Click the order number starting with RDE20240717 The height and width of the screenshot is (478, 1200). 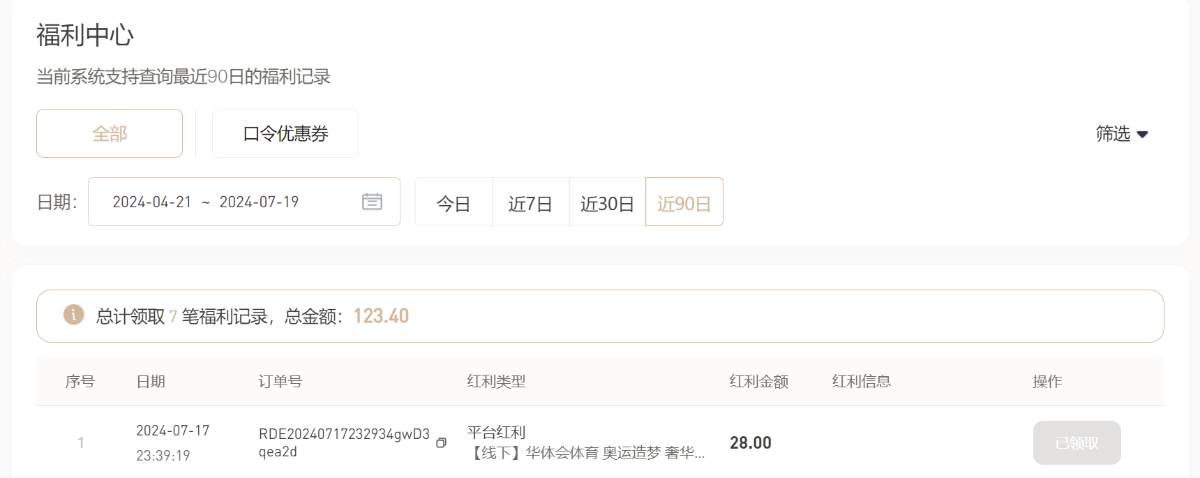344,443
